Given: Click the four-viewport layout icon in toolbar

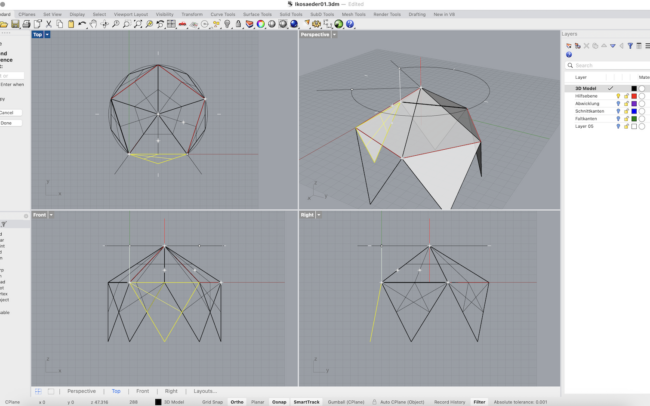Looking at the screenshot, I should [x=171, y=24].
